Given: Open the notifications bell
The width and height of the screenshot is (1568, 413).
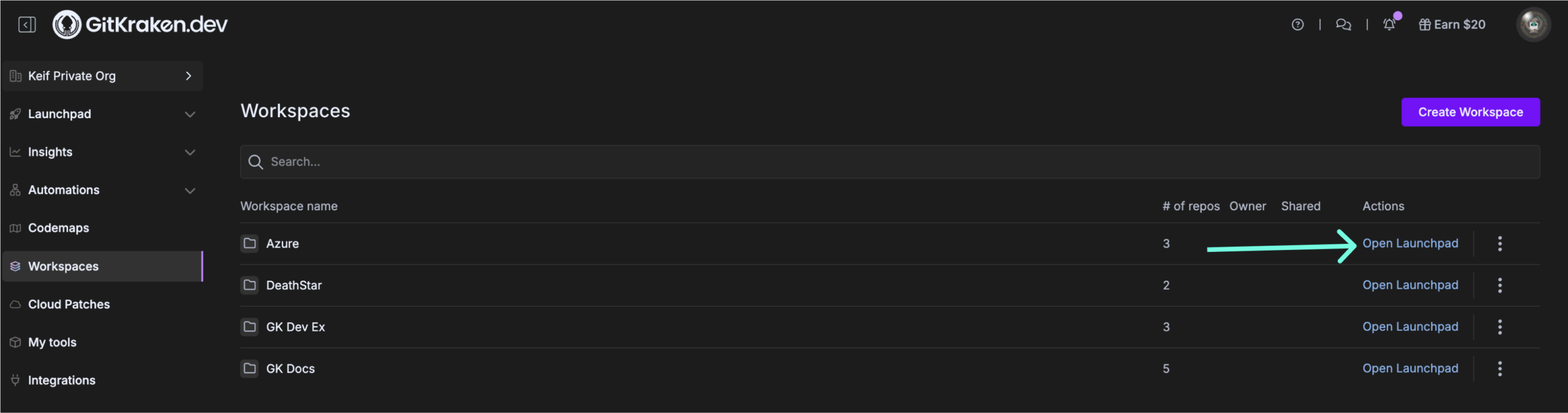Looking at the screenshot, I should click(1389, 25).
